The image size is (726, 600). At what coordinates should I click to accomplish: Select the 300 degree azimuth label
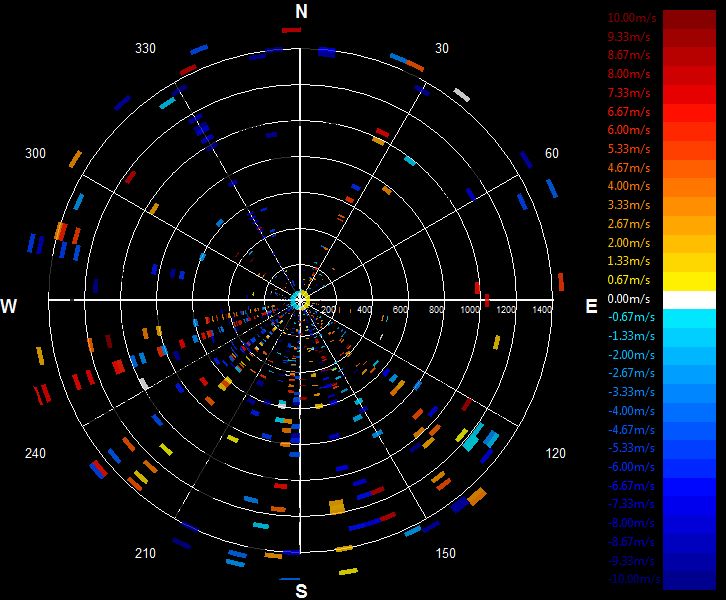point(35,153)
